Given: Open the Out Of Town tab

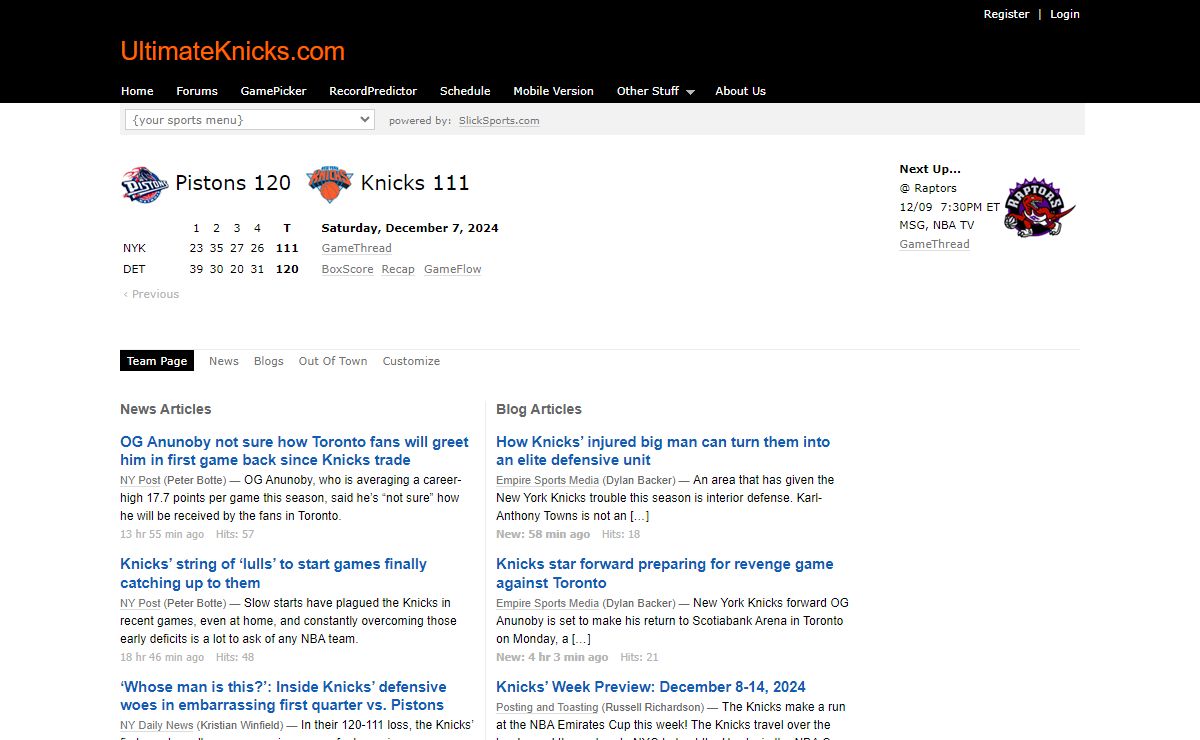Looking at the screenshot, I should tap(333, 361).
